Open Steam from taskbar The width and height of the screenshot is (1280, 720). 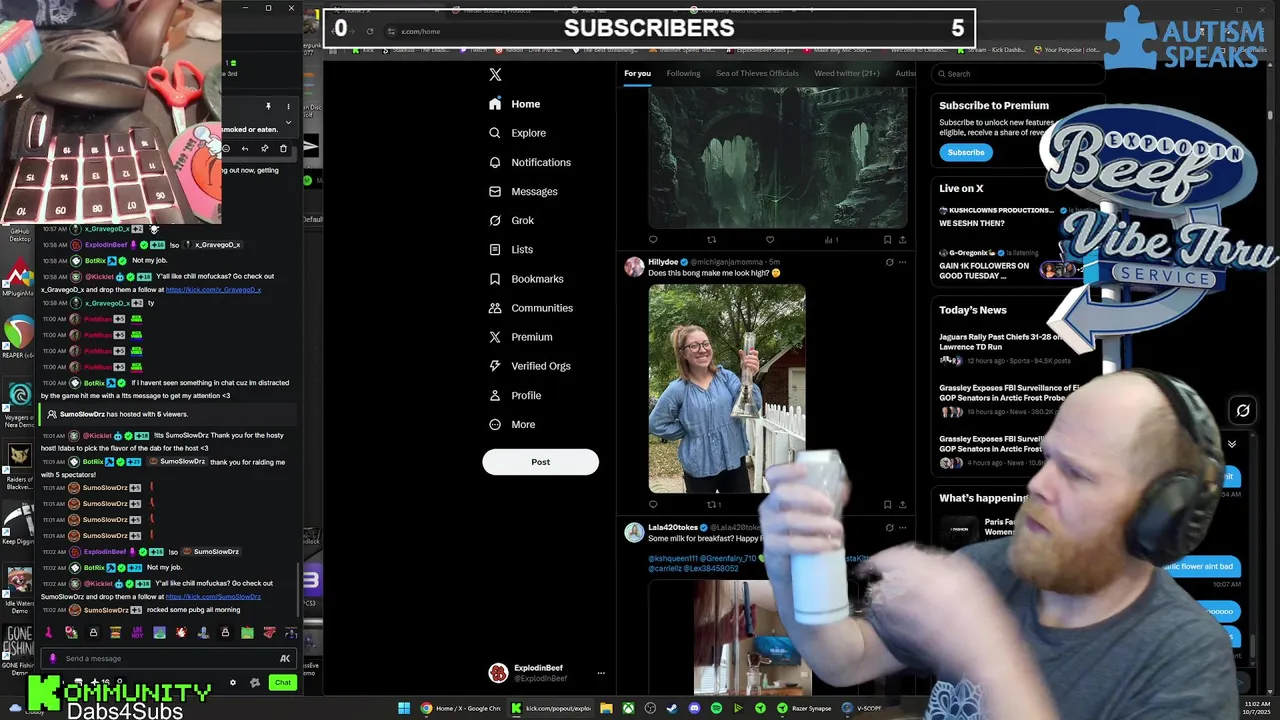pyautogui.click(x=672, y=708)
